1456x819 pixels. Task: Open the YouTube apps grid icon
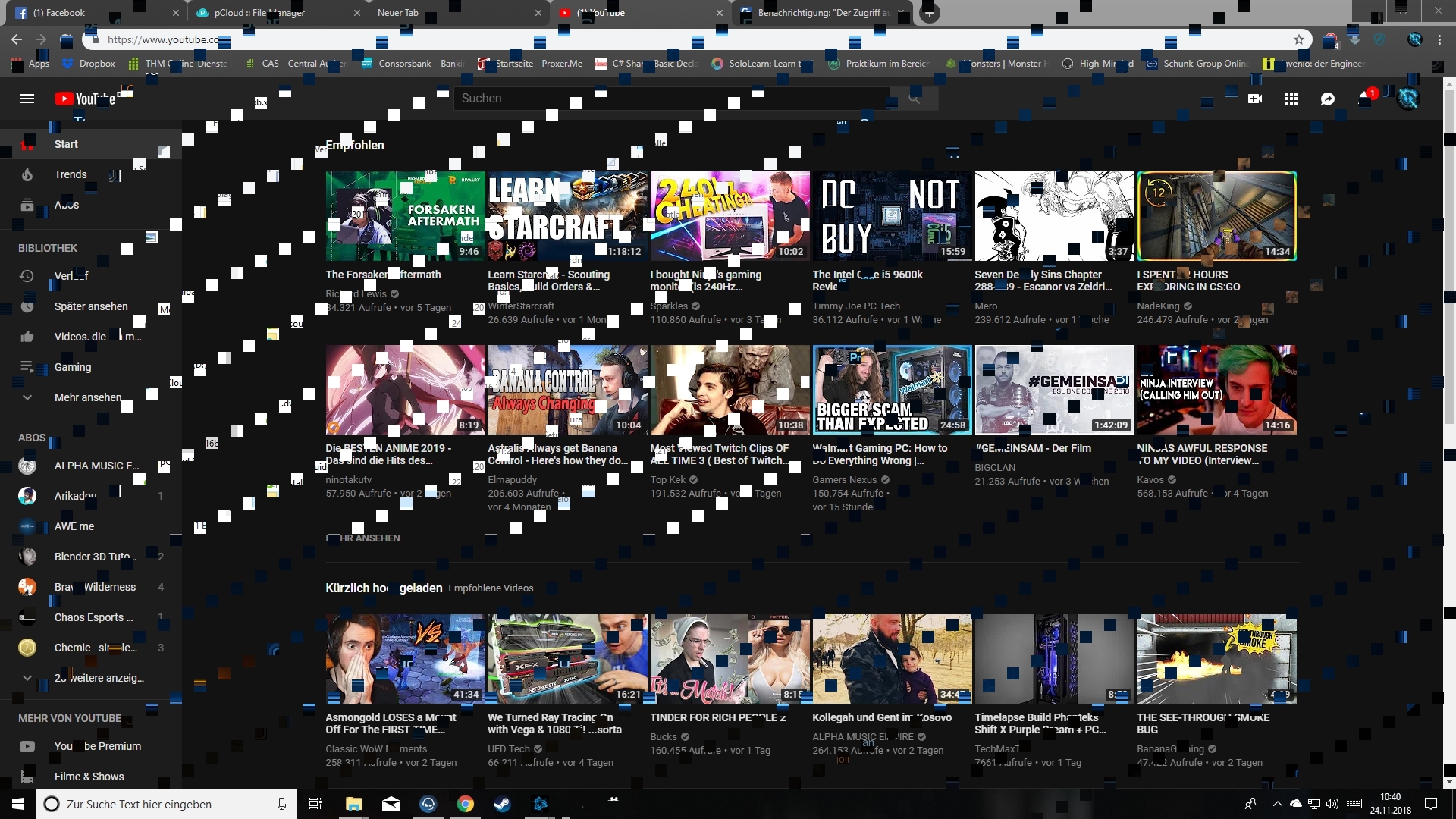1291,99
